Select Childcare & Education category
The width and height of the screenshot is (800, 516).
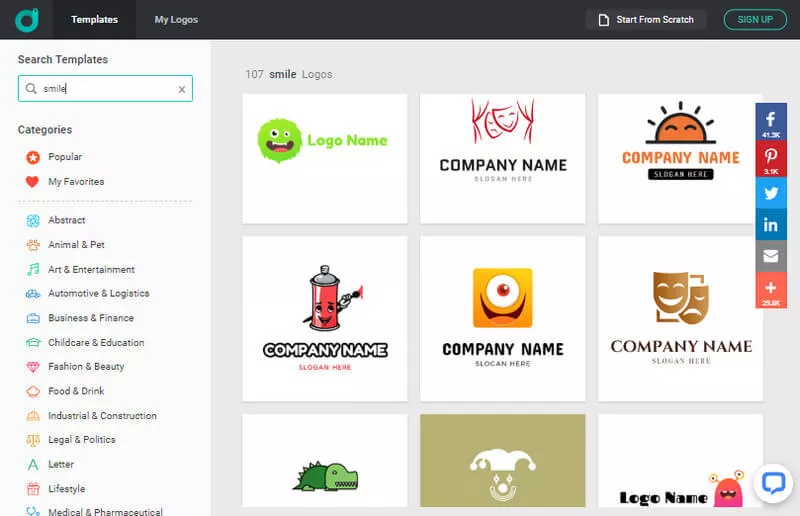pos(96,342)
